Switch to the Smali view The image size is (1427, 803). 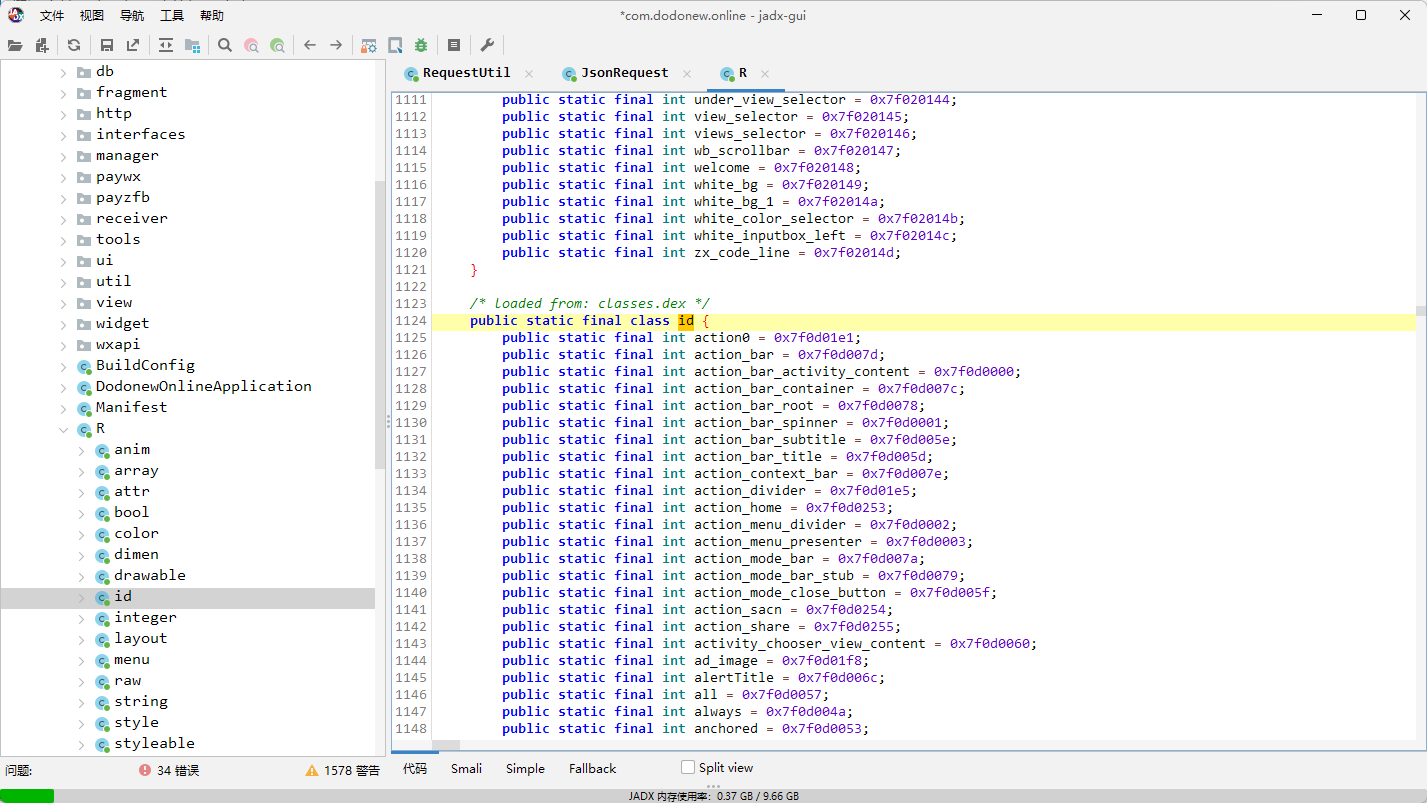pyautogui.click(x=466, y=768)
